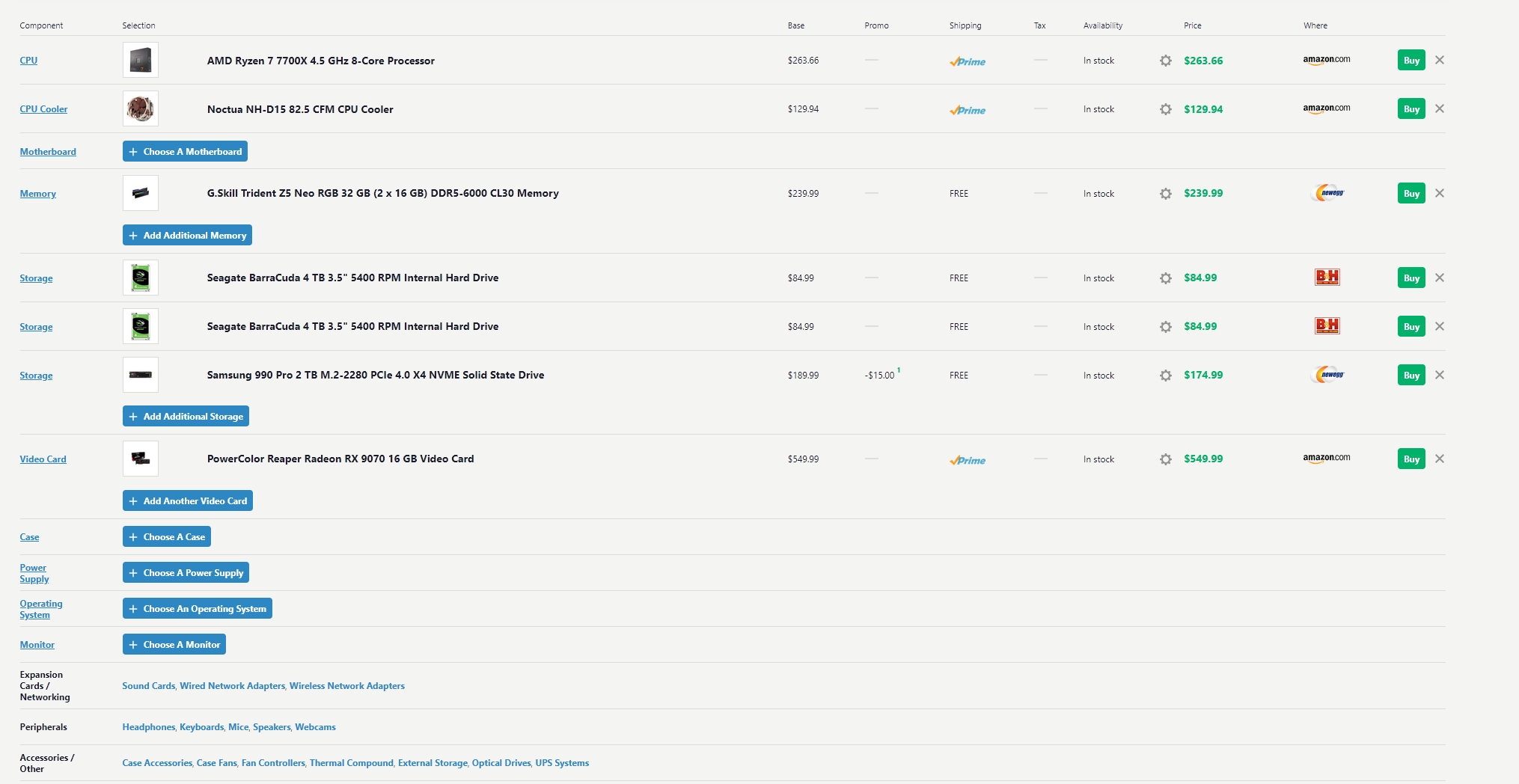Click Amazon logo for PowerColor video card
The height and width of the screenshot is (784, 1519).
(1327, 458)
